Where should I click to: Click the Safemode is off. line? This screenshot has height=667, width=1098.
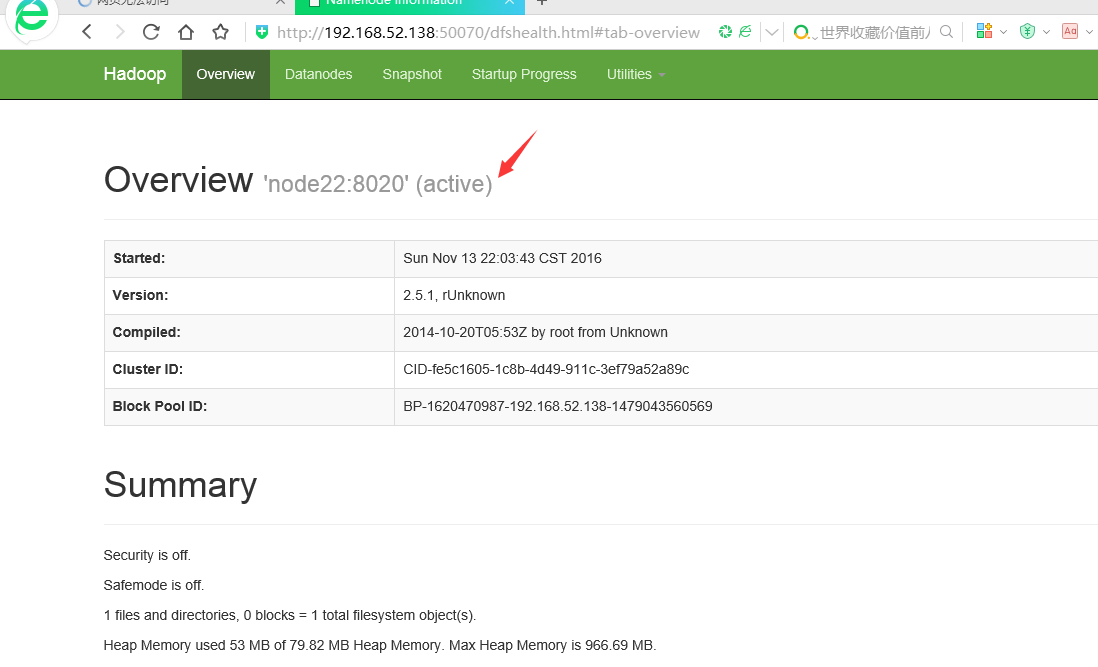pyautogui.click(x=153, y=585)
